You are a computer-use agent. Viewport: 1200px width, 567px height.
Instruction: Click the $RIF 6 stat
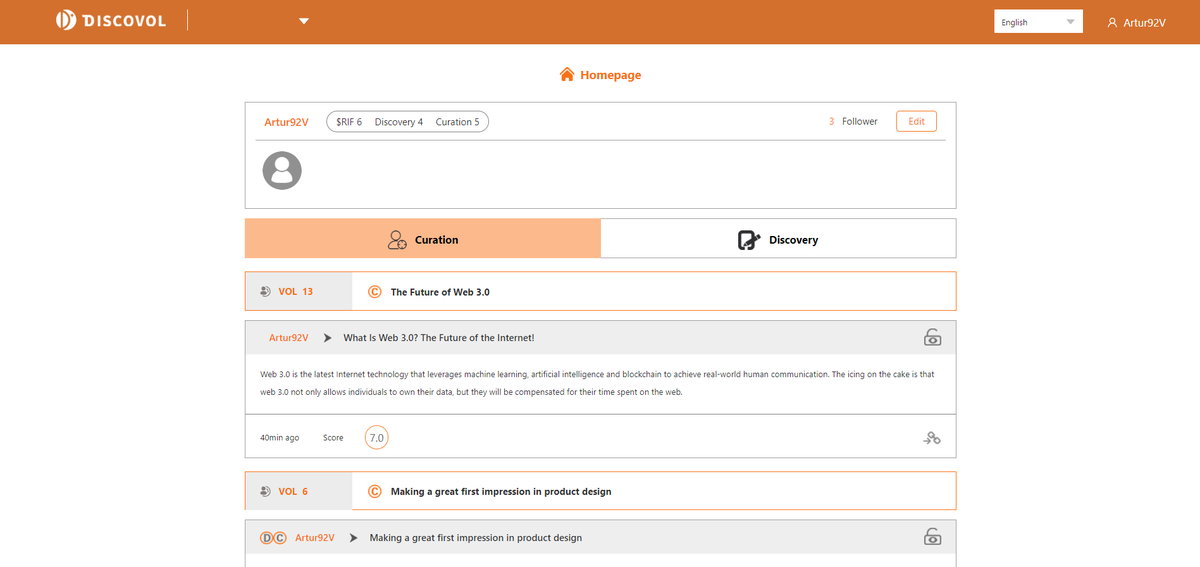pos(349,122)
